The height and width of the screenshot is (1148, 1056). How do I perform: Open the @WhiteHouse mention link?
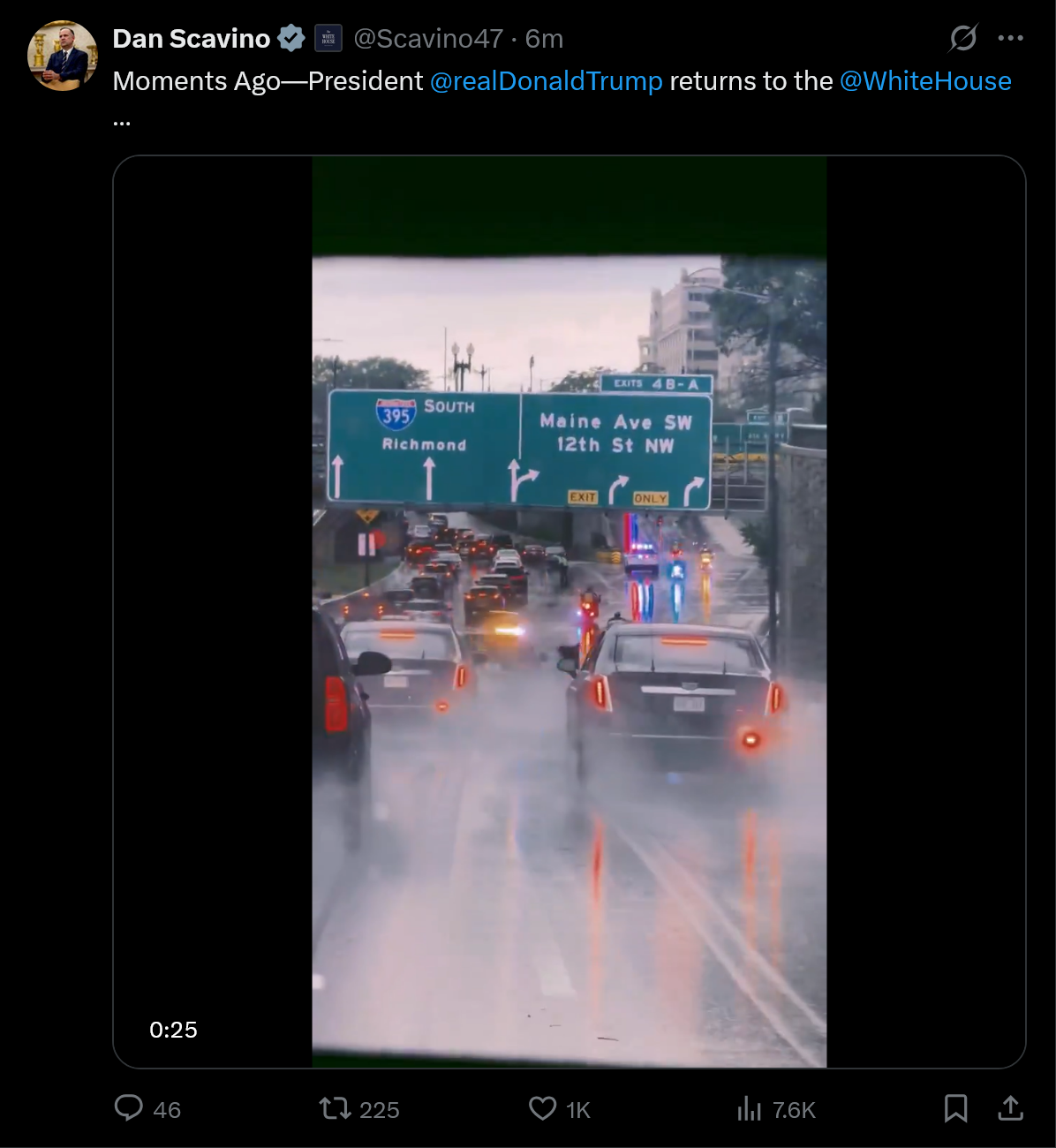click(925, 81)
